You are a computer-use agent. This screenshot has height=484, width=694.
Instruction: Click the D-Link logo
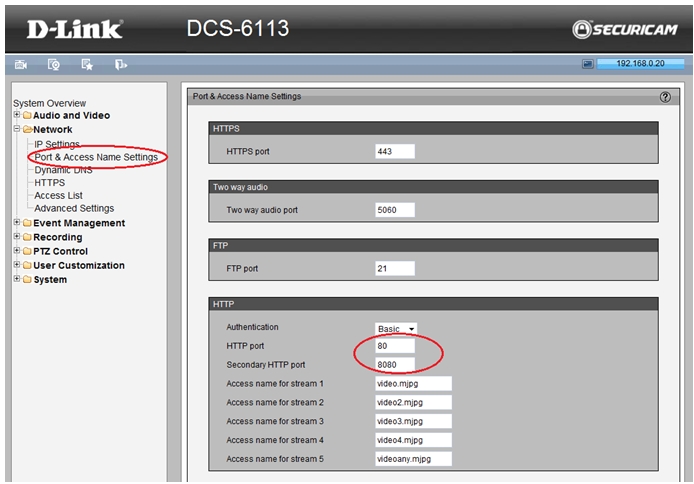74,29
